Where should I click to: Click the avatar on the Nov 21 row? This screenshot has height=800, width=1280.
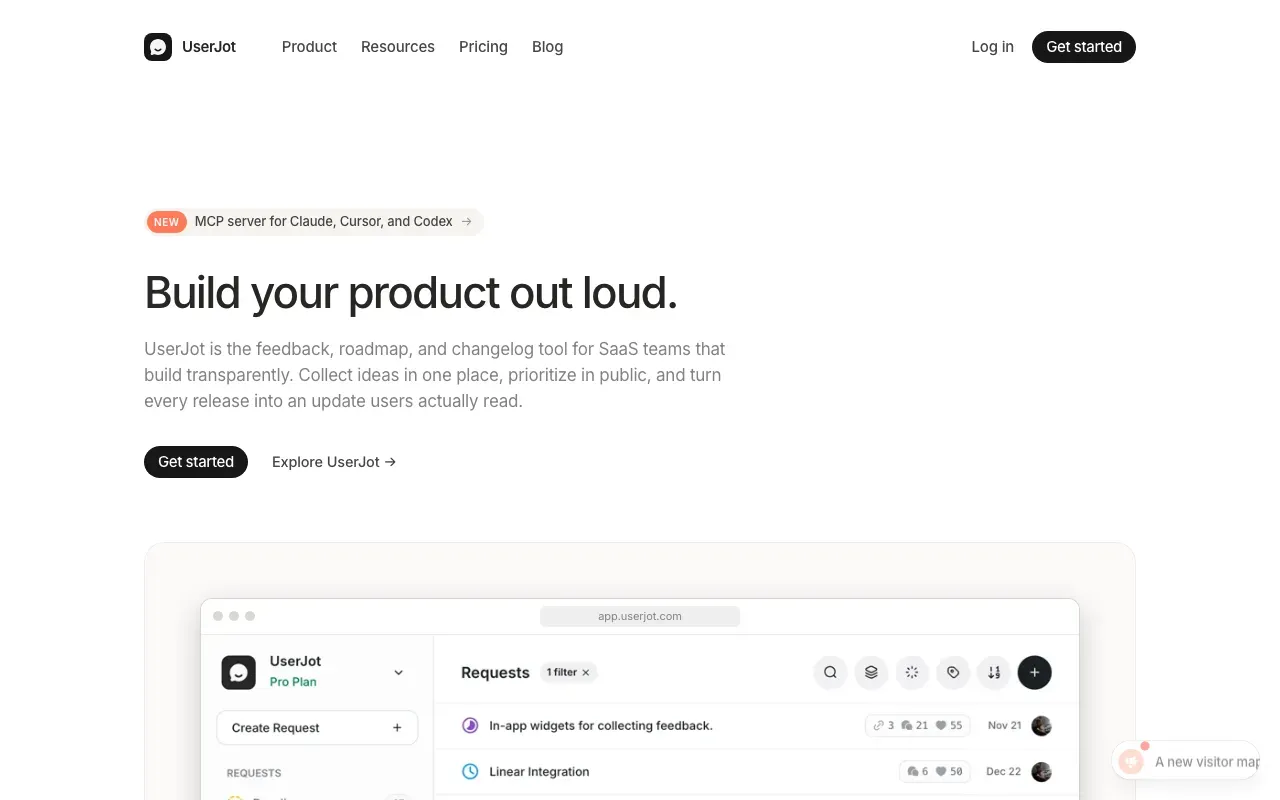(1042, 726)
